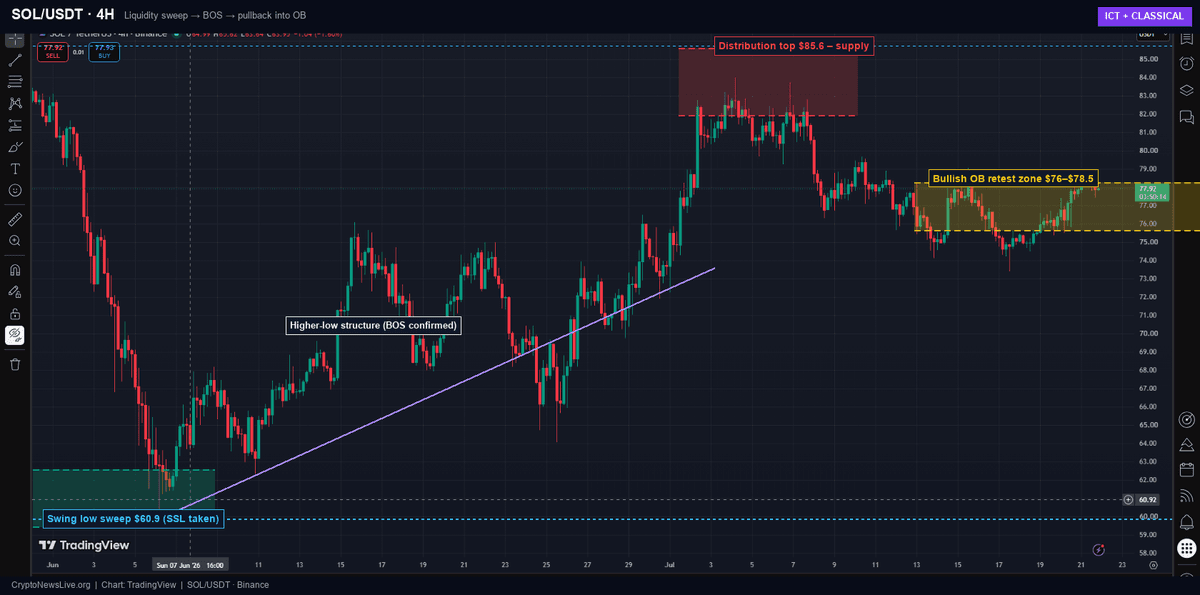Image resolution: width=1200 pixels, height=595 pixels.
Task: Open the radar screener icon
Action: click(x=1187, y=419)
